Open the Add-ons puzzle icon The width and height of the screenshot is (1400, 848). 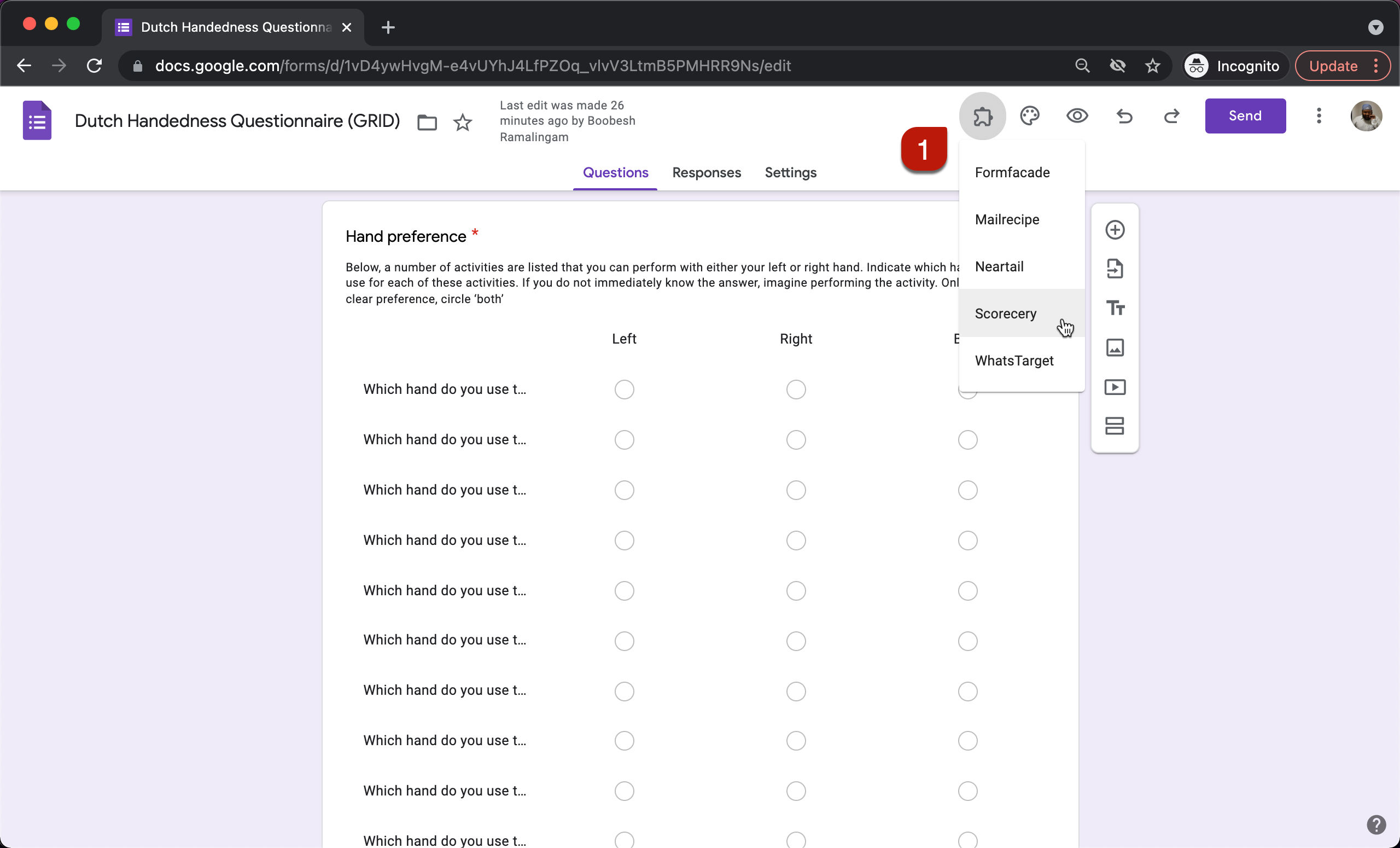point(982,116)
